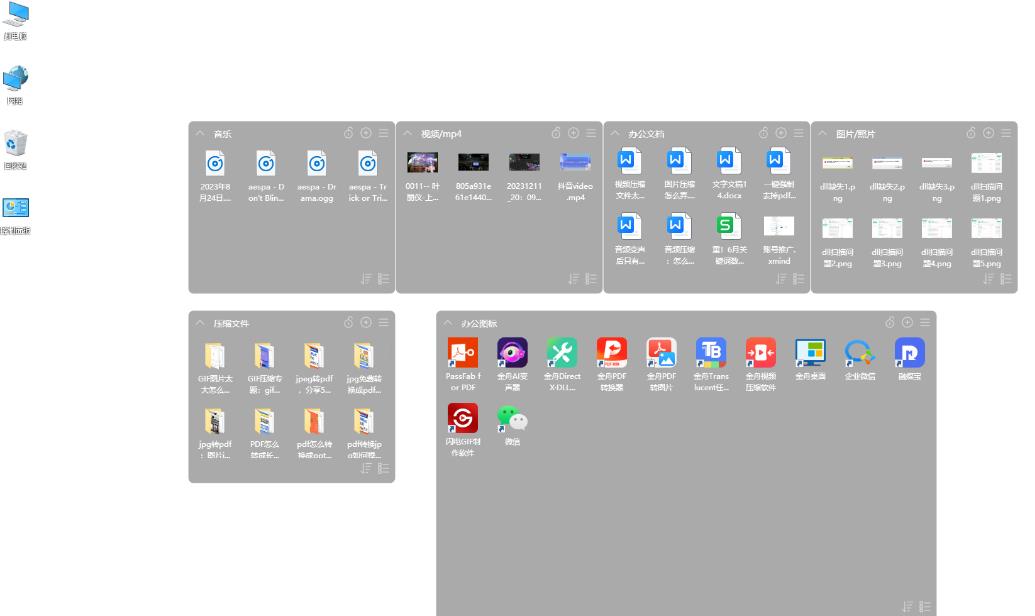Open the 办公图标 panel hamburger menu
Image resolution: width=1035 pixels, height=616 pixels.
[925, 322]
